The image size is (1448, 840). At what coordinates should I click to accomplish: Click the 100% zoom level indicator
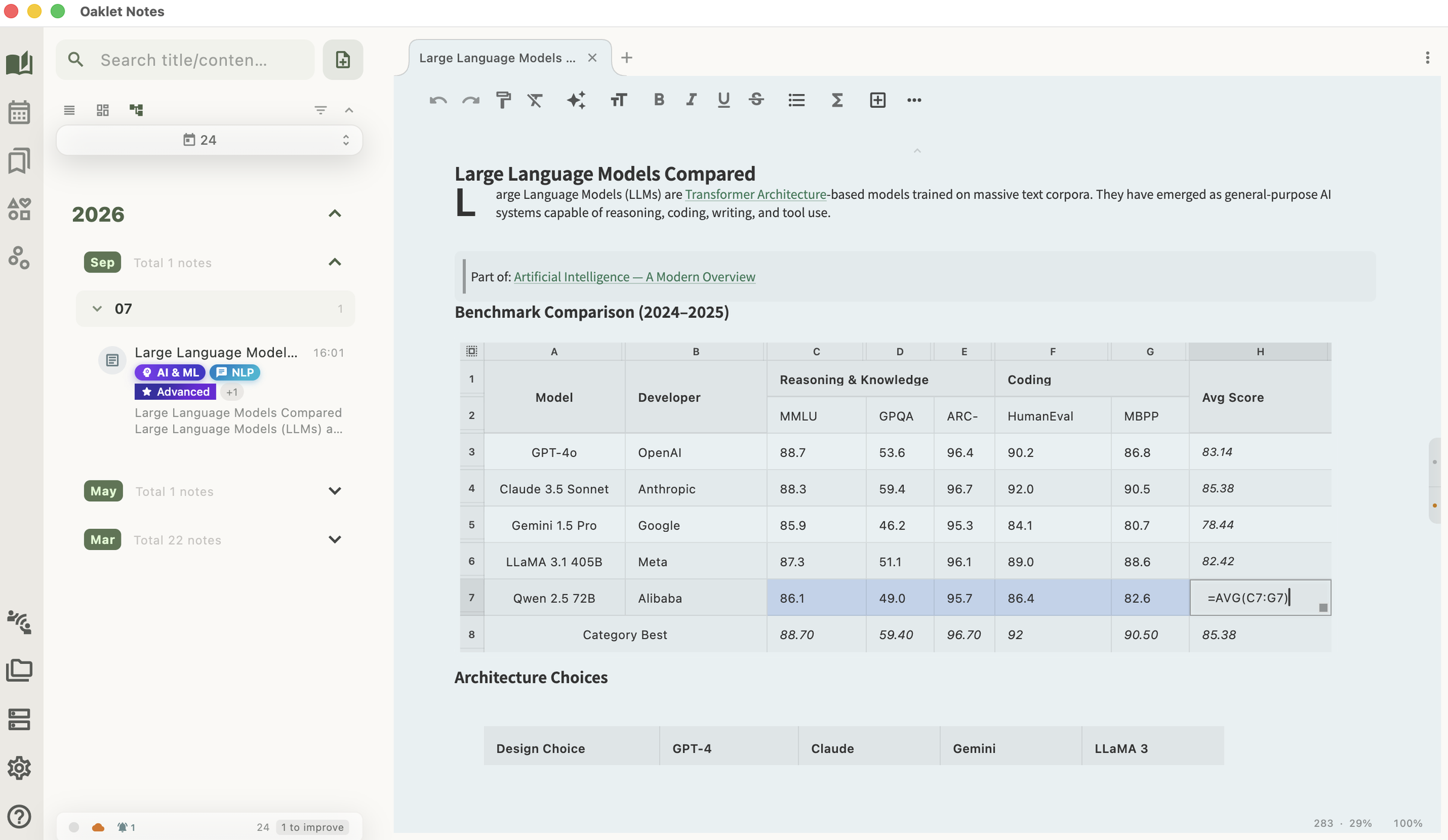(1408, 823)
